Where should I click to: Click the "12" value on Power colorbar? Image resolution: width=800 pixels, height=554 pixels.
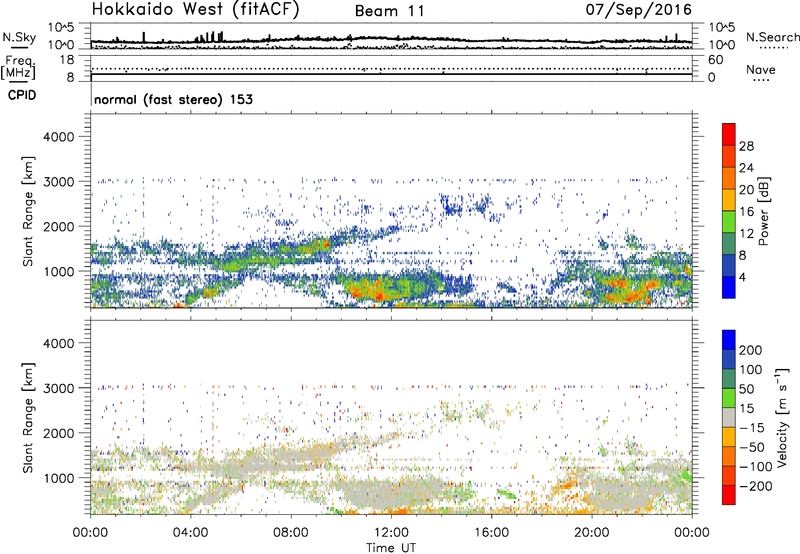[746, 234]
